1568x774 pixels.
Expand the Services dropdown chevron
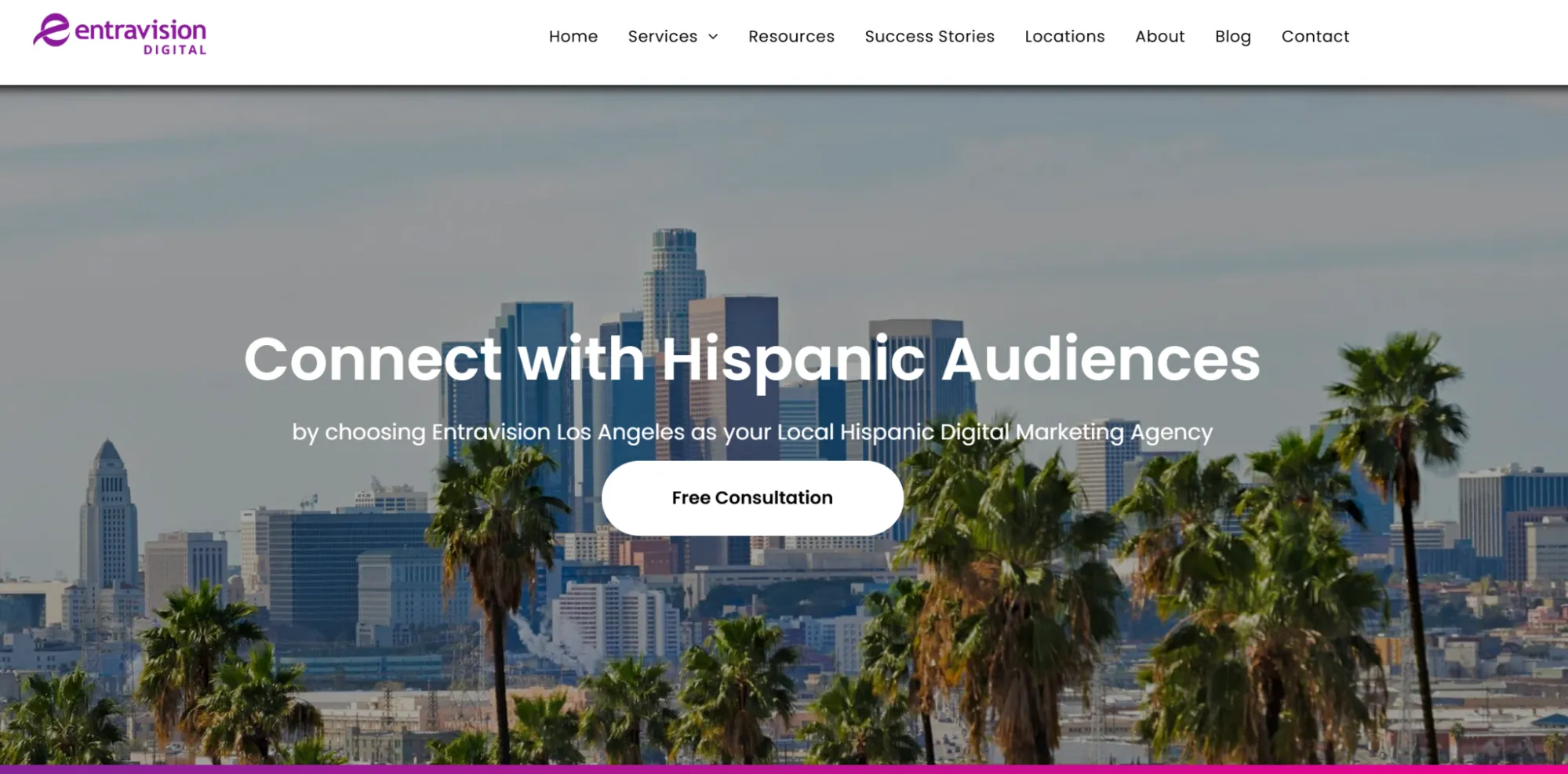(x=713, y=37)
